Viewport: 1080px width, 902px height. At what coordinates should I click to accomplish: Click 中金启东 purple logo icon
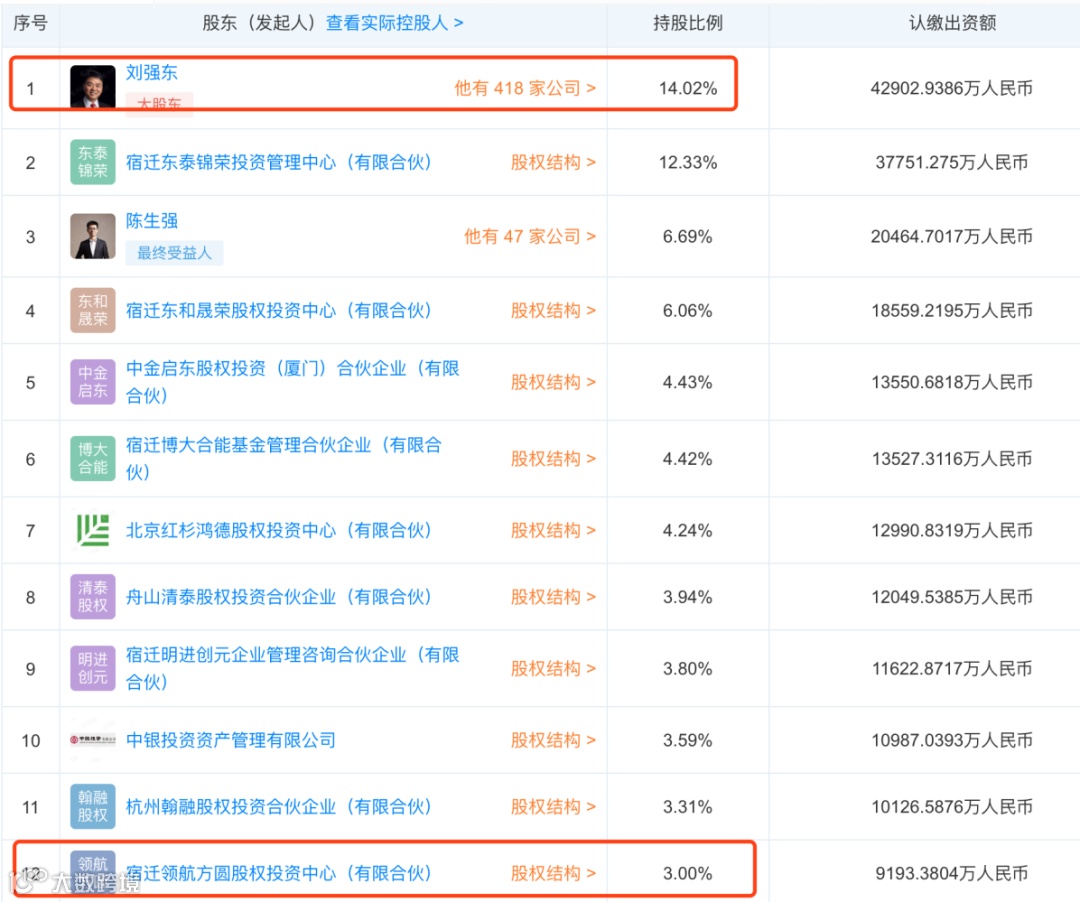pyautogui.click(x=93, y=381)
